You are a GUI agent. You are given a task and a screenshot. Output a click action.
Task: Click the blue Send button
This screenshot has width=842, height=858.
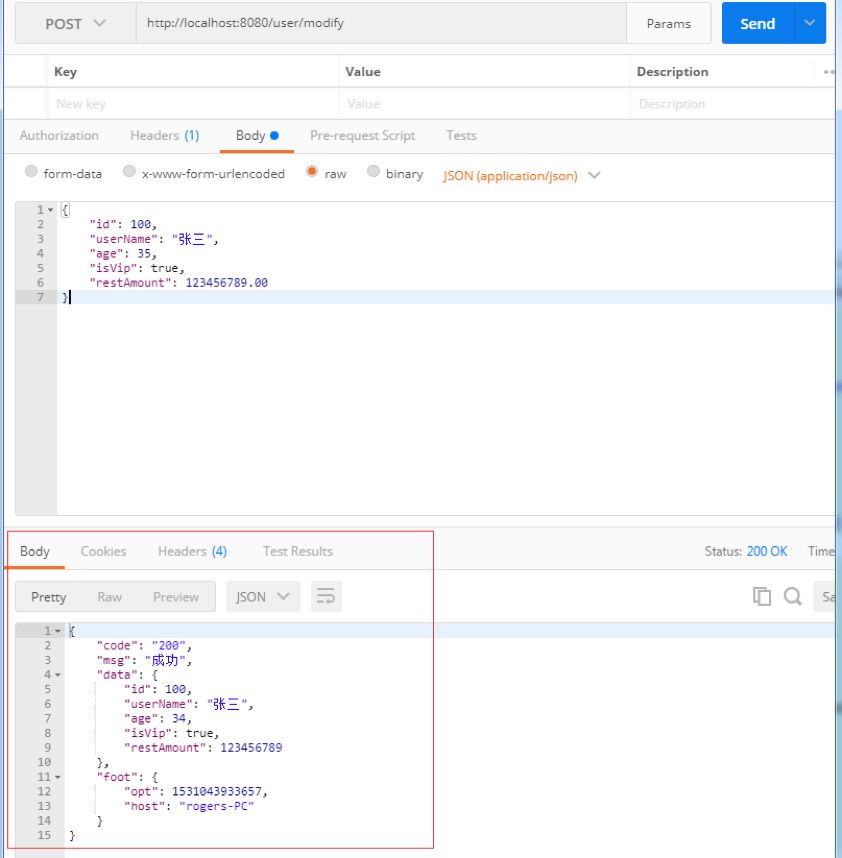coord(757,24)
